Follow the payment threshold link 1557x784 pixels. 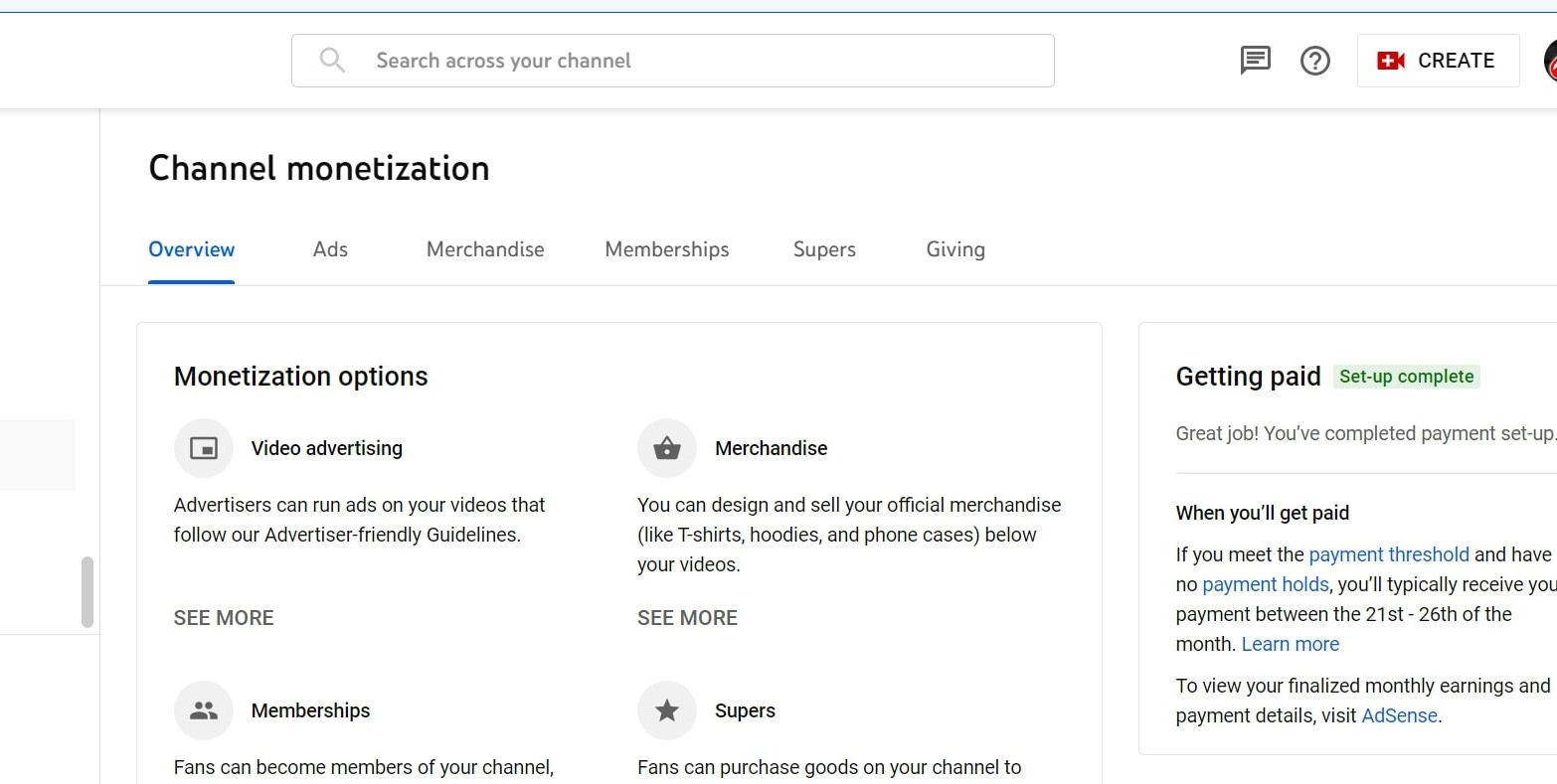tap(1388, 554)
